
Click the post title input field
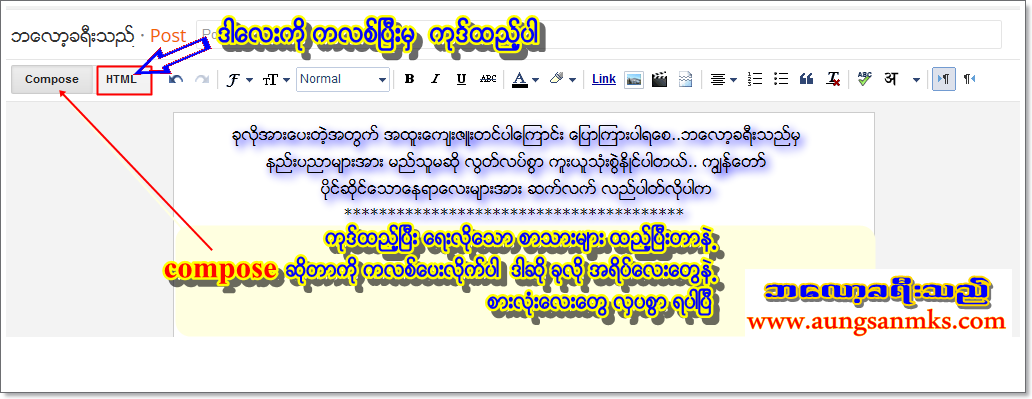(599, 34)
